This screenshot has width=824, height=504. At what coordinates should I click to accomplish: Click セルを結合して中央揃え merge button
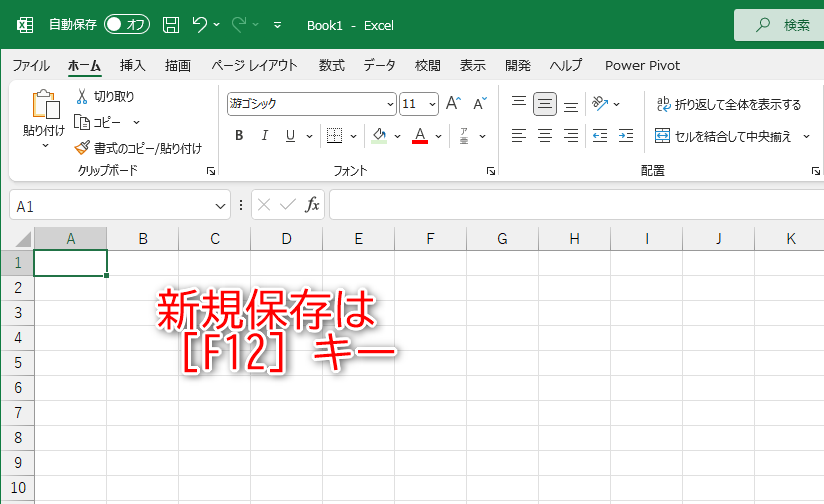click(x=723, y=136)
